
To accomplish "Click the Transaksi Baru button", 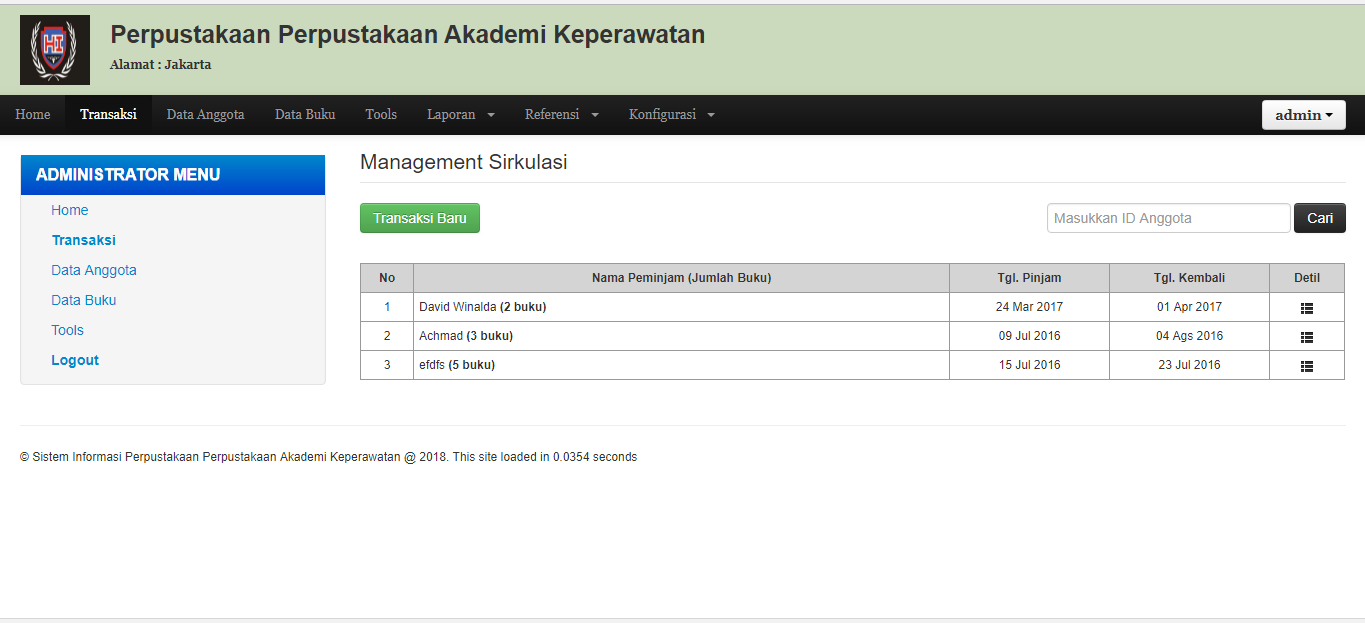I will click(419, 217).
